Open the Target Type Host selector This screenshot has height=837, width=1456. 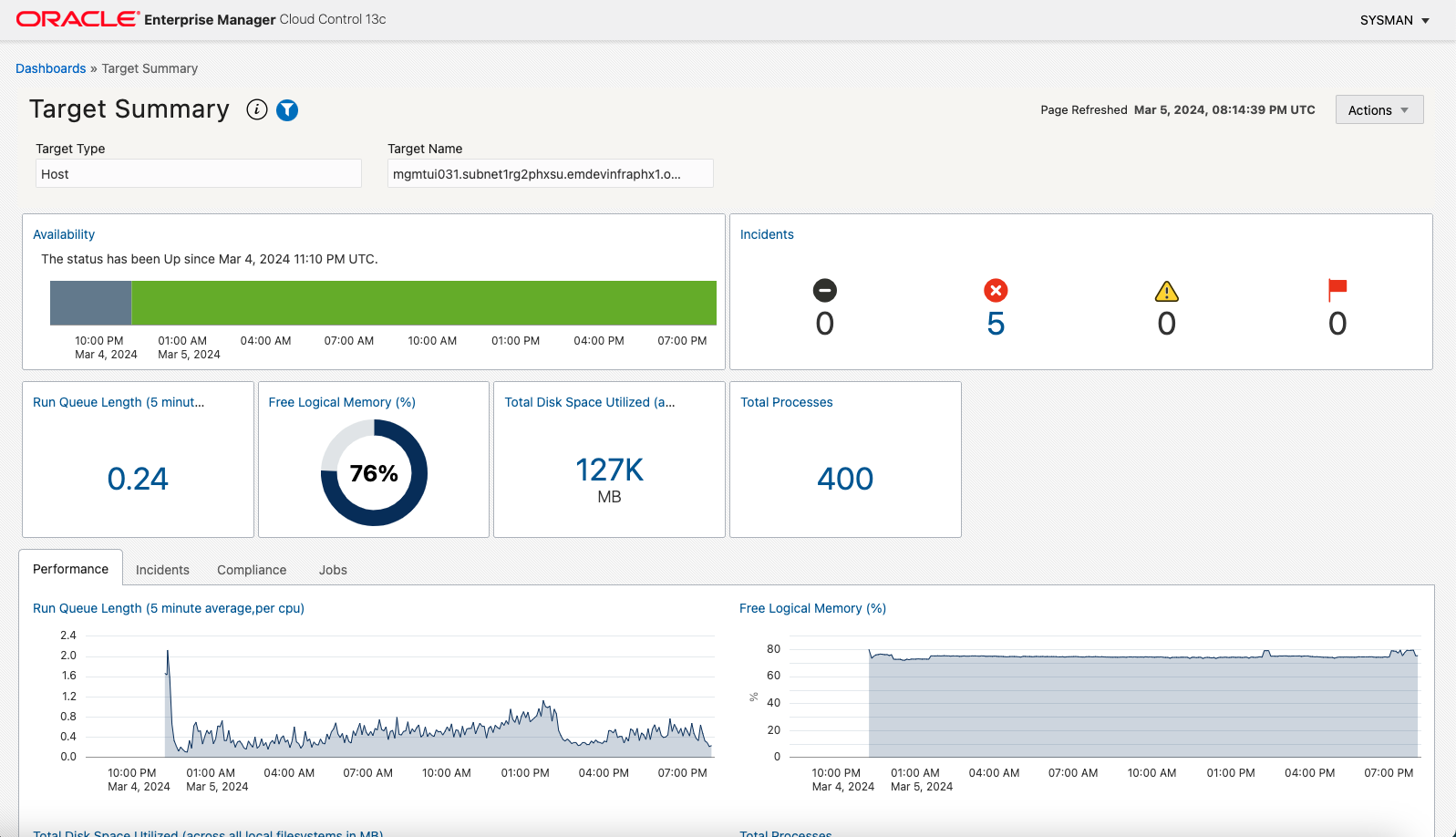tap(198, 174)
